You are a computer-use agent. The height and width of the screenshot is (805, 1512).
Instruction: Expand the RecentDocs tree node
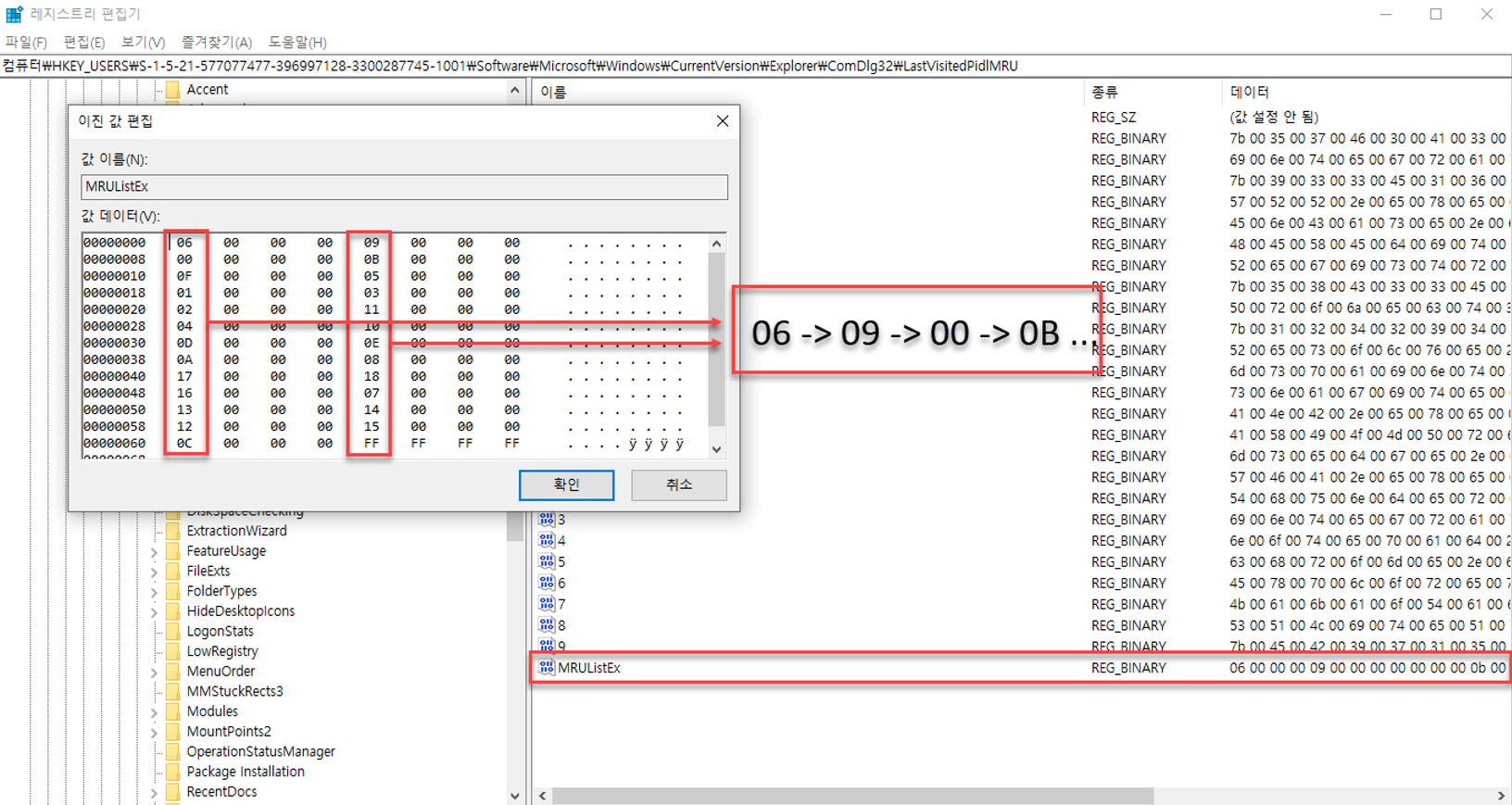(154, 792)
